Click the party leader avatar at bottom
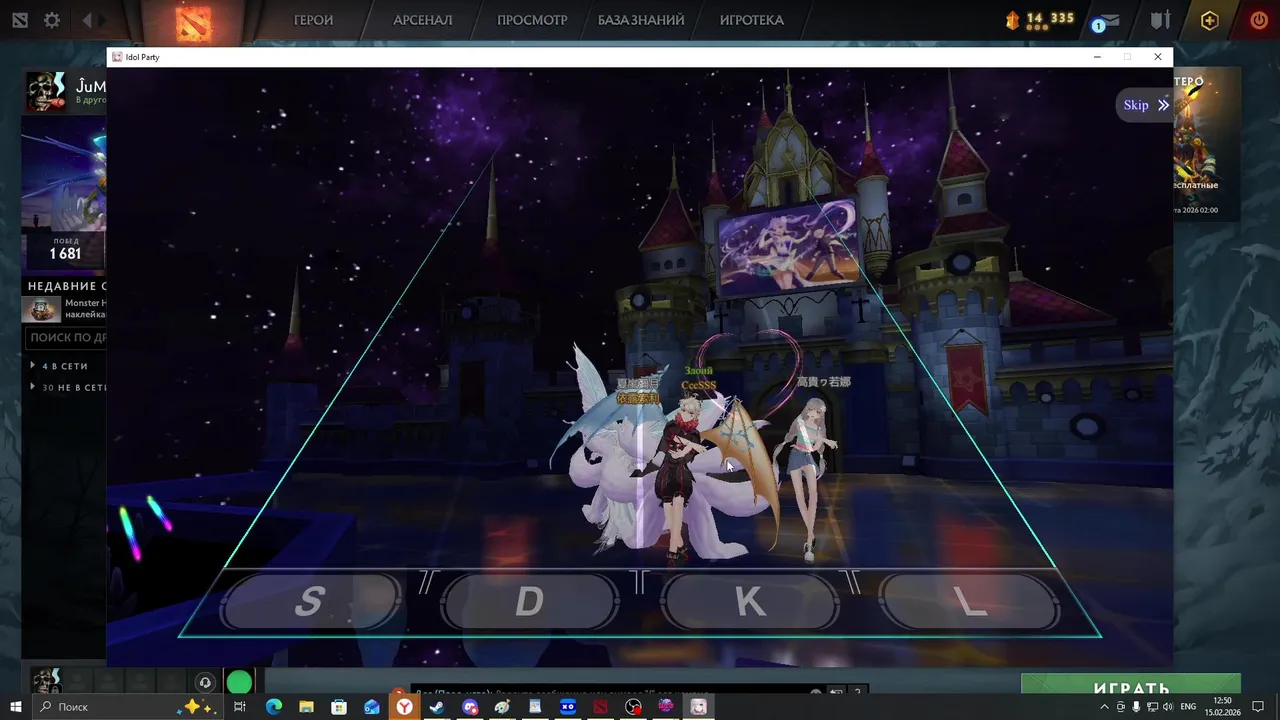The width and height of the screenshot is (1280, 720). click(x=46, y=681)
